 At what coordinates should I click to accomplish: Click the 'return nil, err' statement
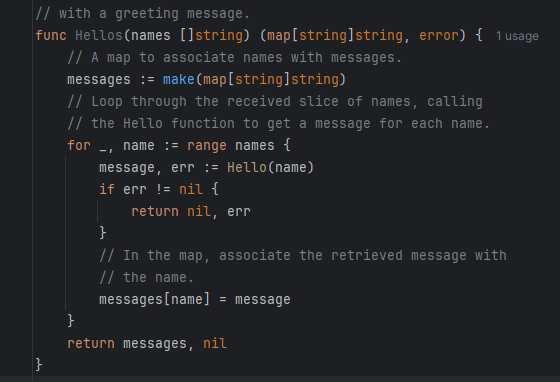[x=191, y=211]
